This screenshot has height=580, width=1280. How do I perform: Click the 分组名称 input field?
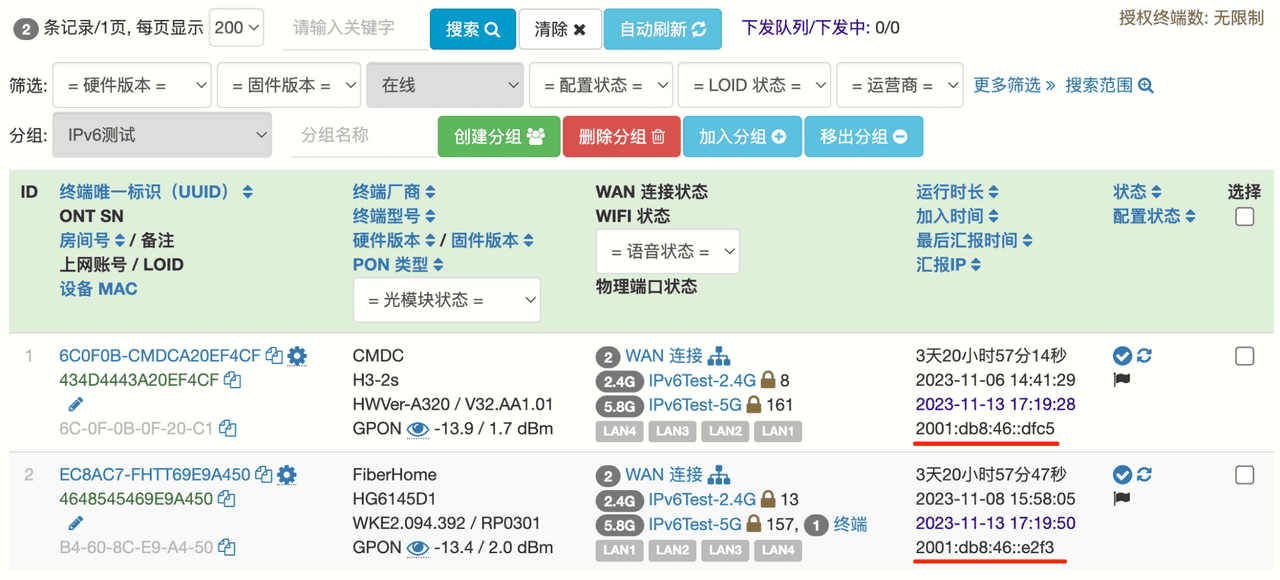coord(360,135)
